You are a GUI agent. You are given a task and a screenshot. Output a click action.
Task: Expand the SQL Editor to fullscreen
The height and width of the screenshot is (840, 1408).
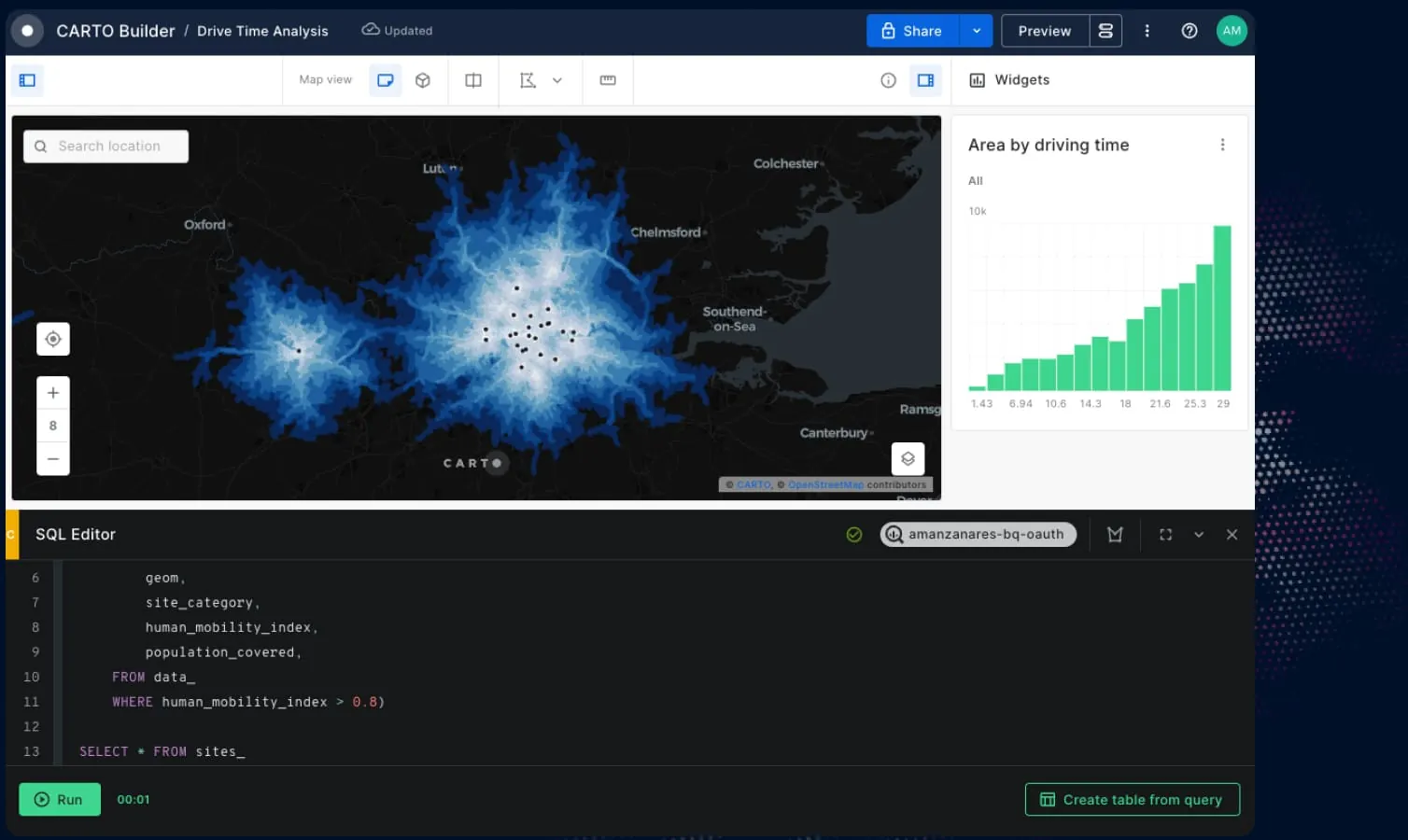click(1165, 534)
